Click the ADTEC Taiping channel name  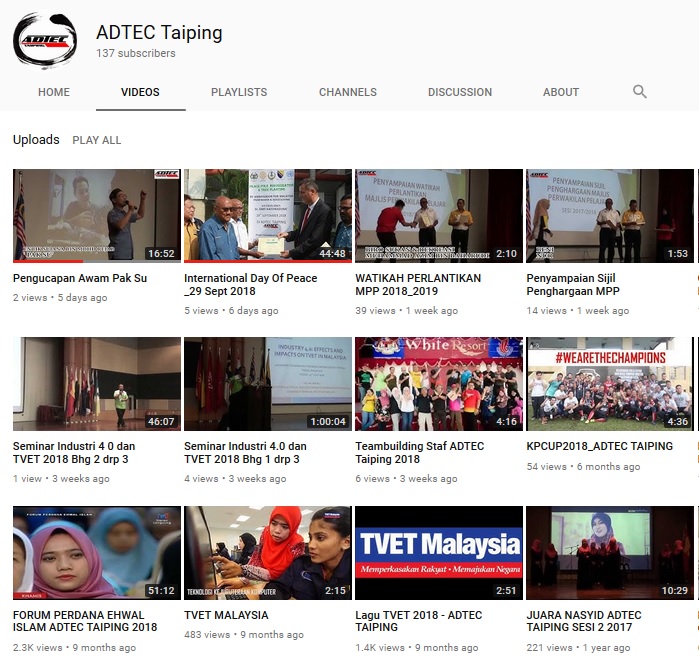[159, 33]
